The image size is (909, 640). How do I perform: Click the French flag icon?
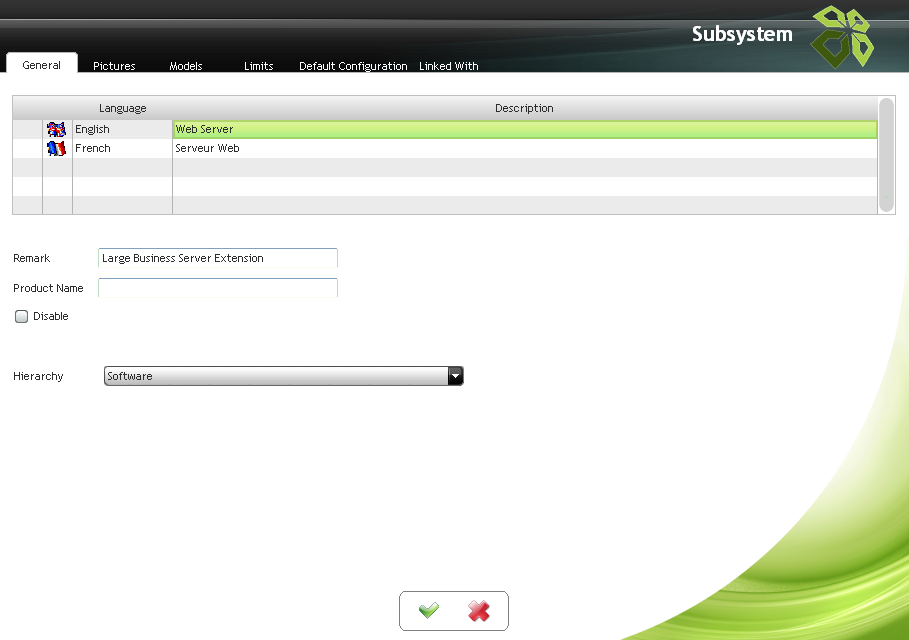[x=57, y=148]
